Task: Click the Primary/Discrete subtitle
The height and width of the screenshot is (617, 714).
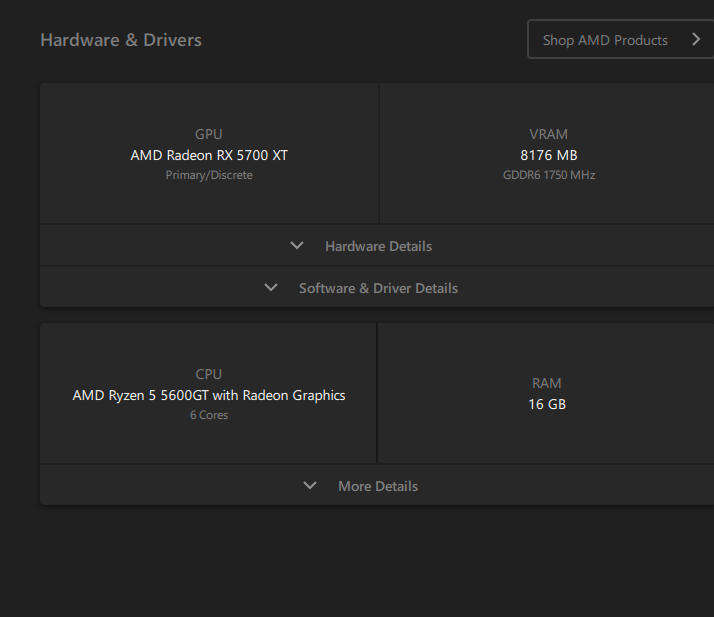Action: tap(209, 175)
